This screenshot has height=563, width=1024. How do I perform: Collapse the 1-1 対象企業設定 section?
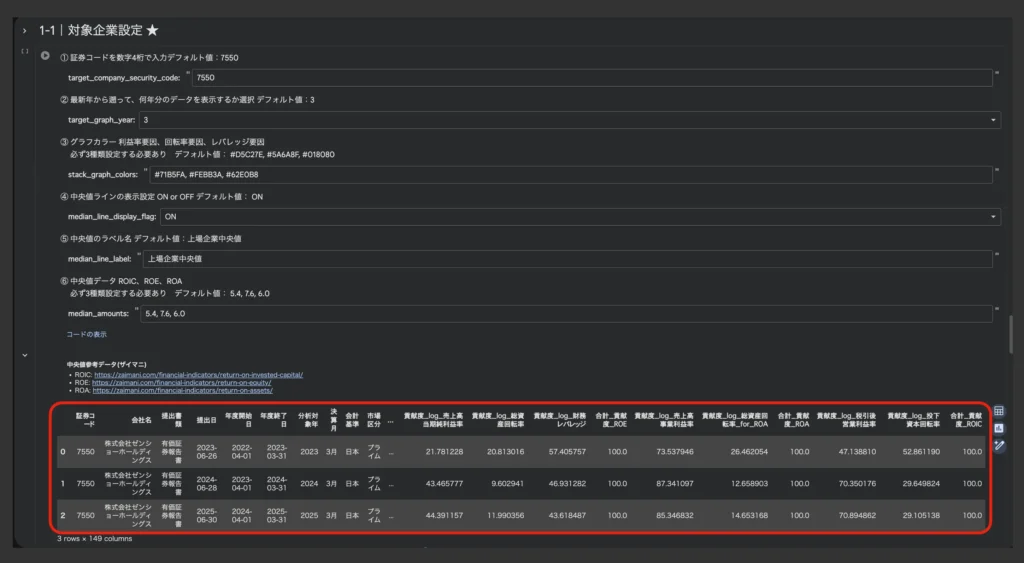click(x=24, y=31)
